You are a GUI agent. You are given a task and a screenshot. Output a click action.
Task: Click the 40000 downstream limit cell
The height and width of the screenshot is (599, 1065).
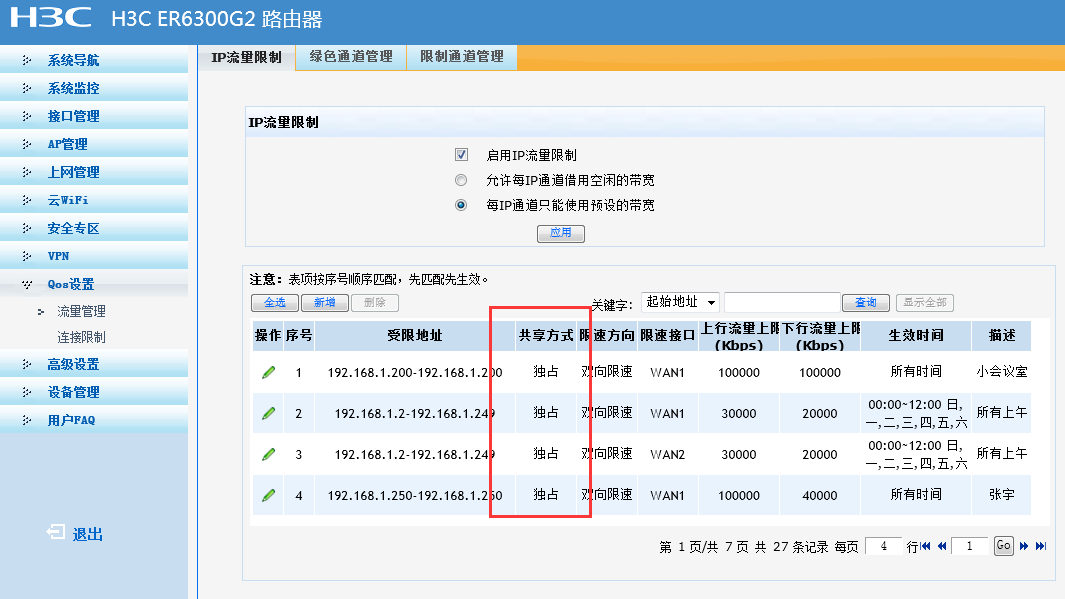click(820, 496)
